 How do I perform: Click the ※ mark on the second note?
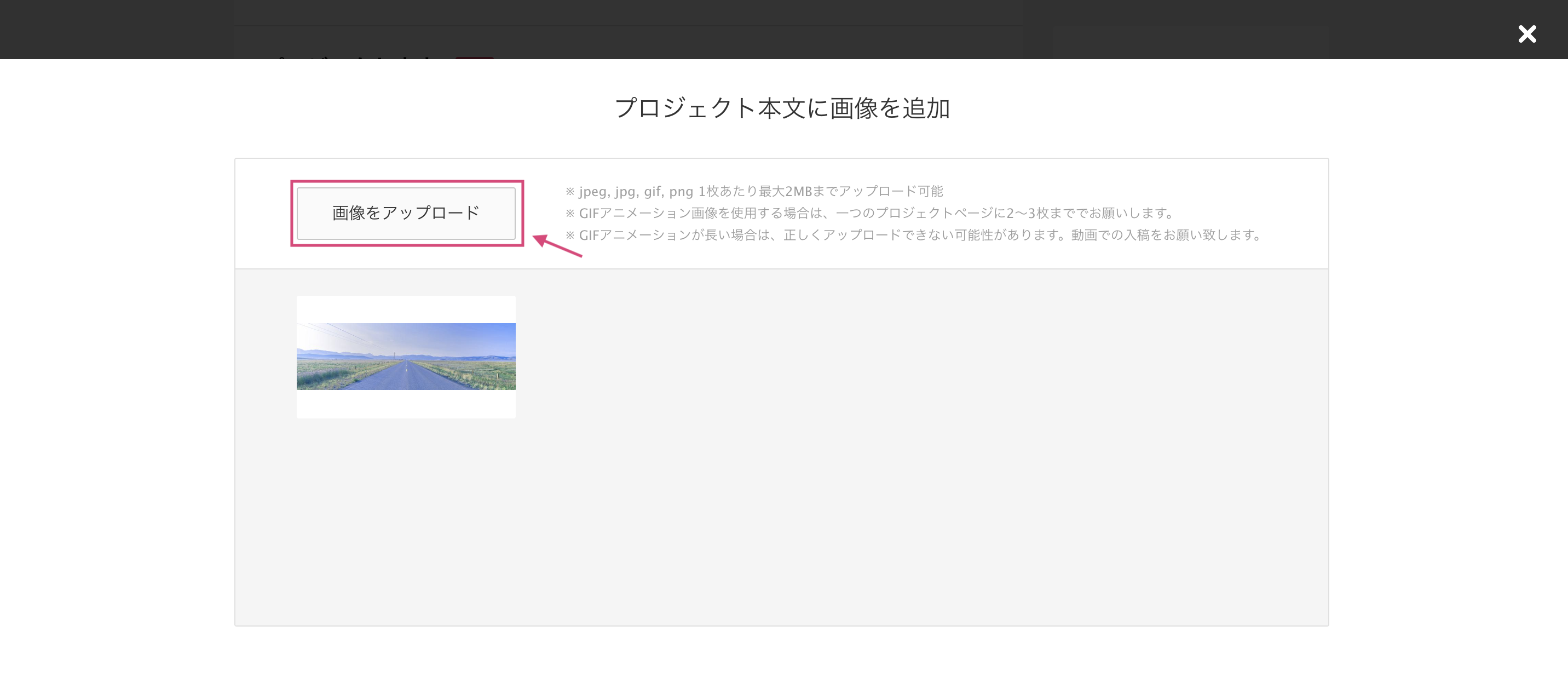[570, 213]
